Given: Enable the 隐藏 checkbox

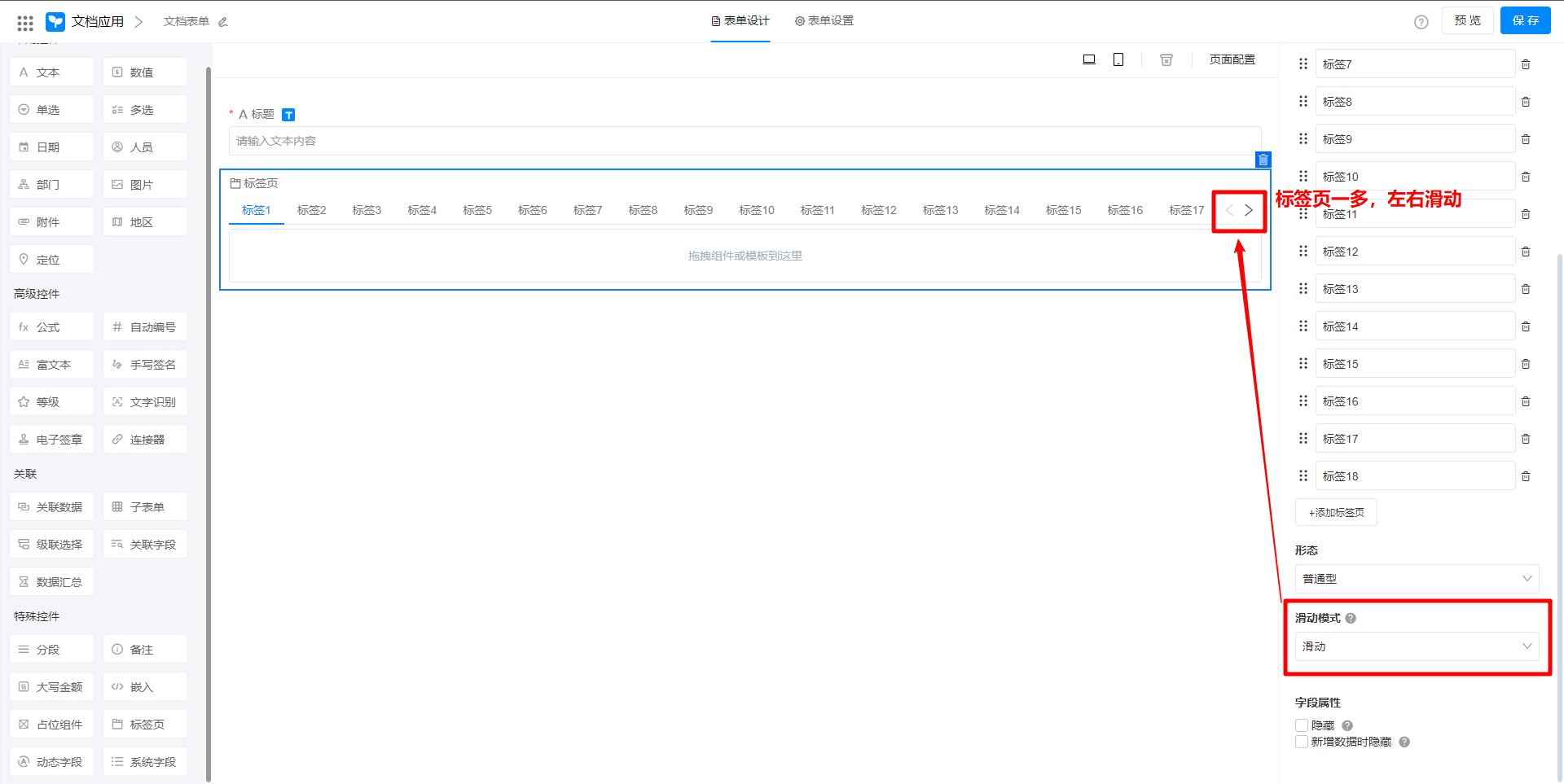Looking at the screenshot, I should click(x=1302, y=725).
